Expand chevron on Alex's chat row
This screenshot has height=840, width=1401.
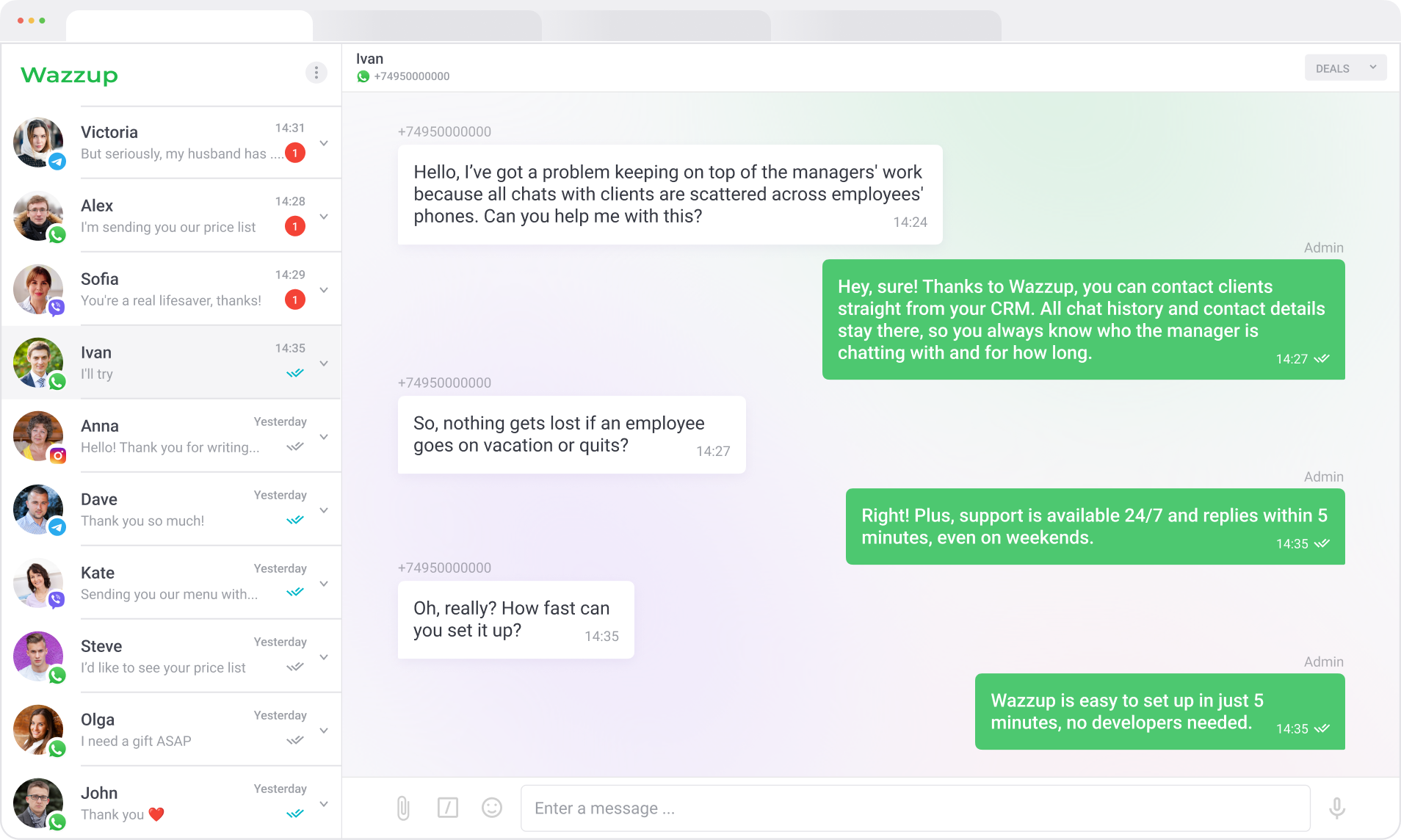(x=324, y=217)
